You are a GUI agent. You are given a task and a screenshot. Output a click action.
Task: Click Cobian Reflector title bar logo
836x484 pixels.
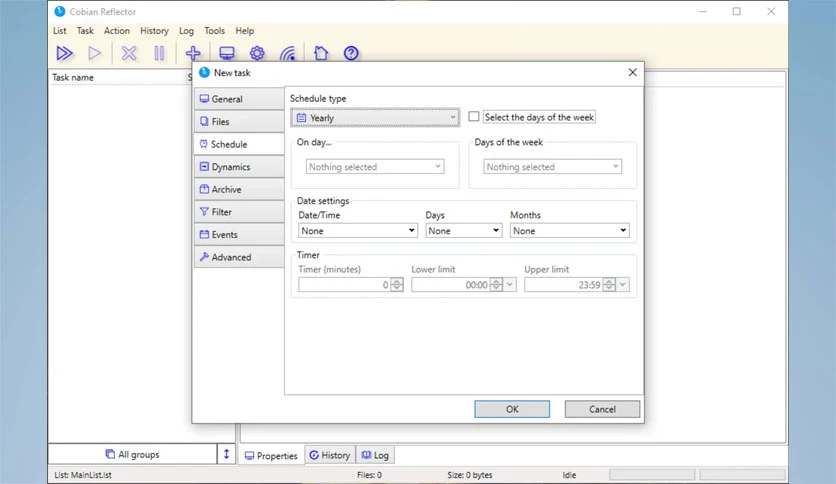click(60, 11)
